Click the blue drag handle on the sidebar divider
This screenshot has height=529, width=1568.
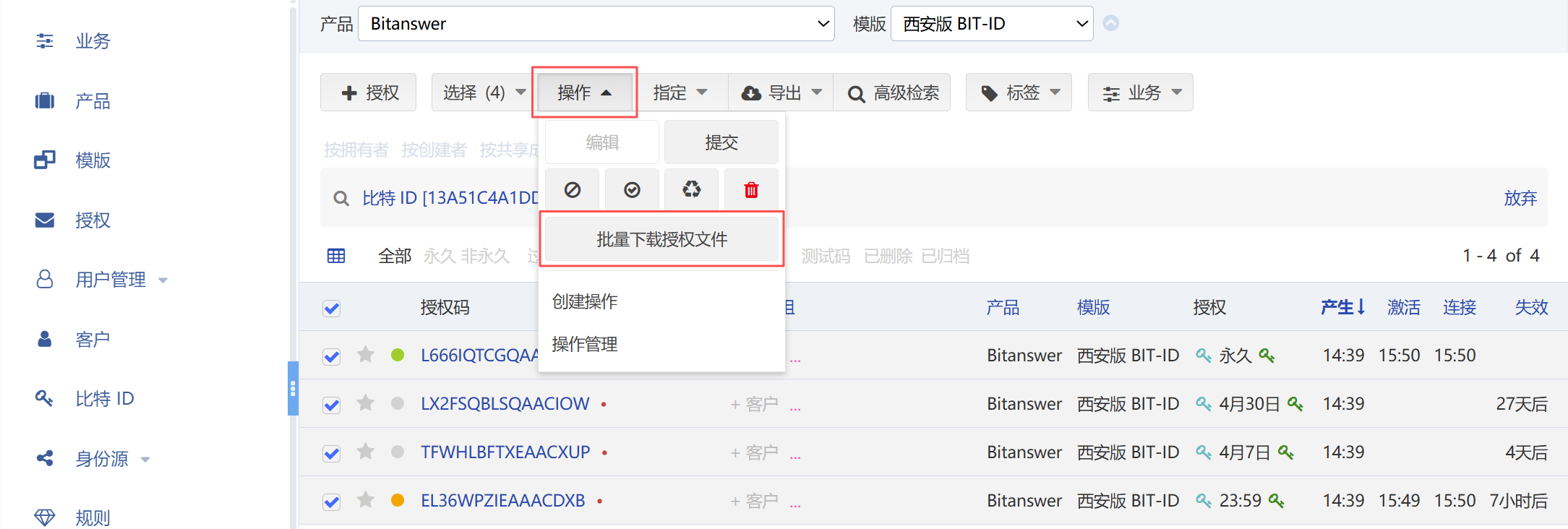click(293, 389)
